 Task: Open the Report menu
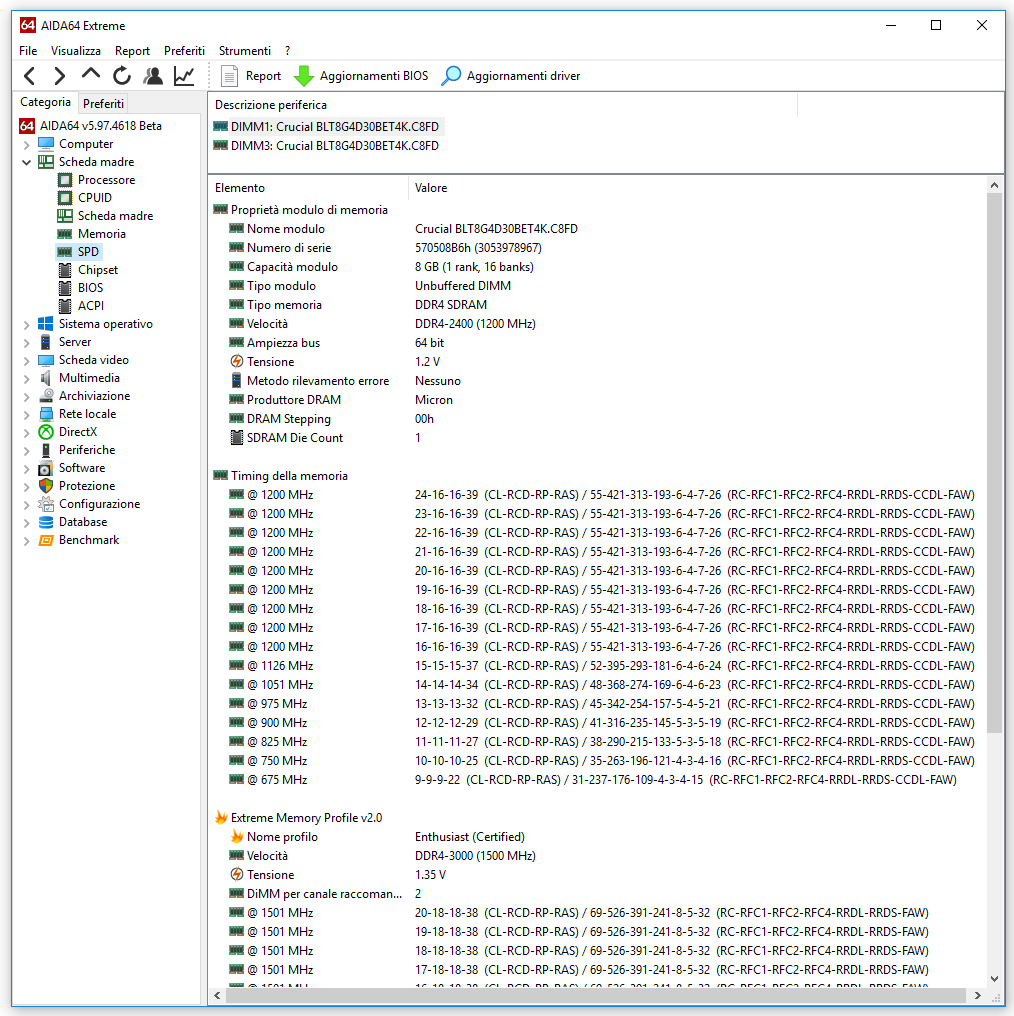pos(132,51)
